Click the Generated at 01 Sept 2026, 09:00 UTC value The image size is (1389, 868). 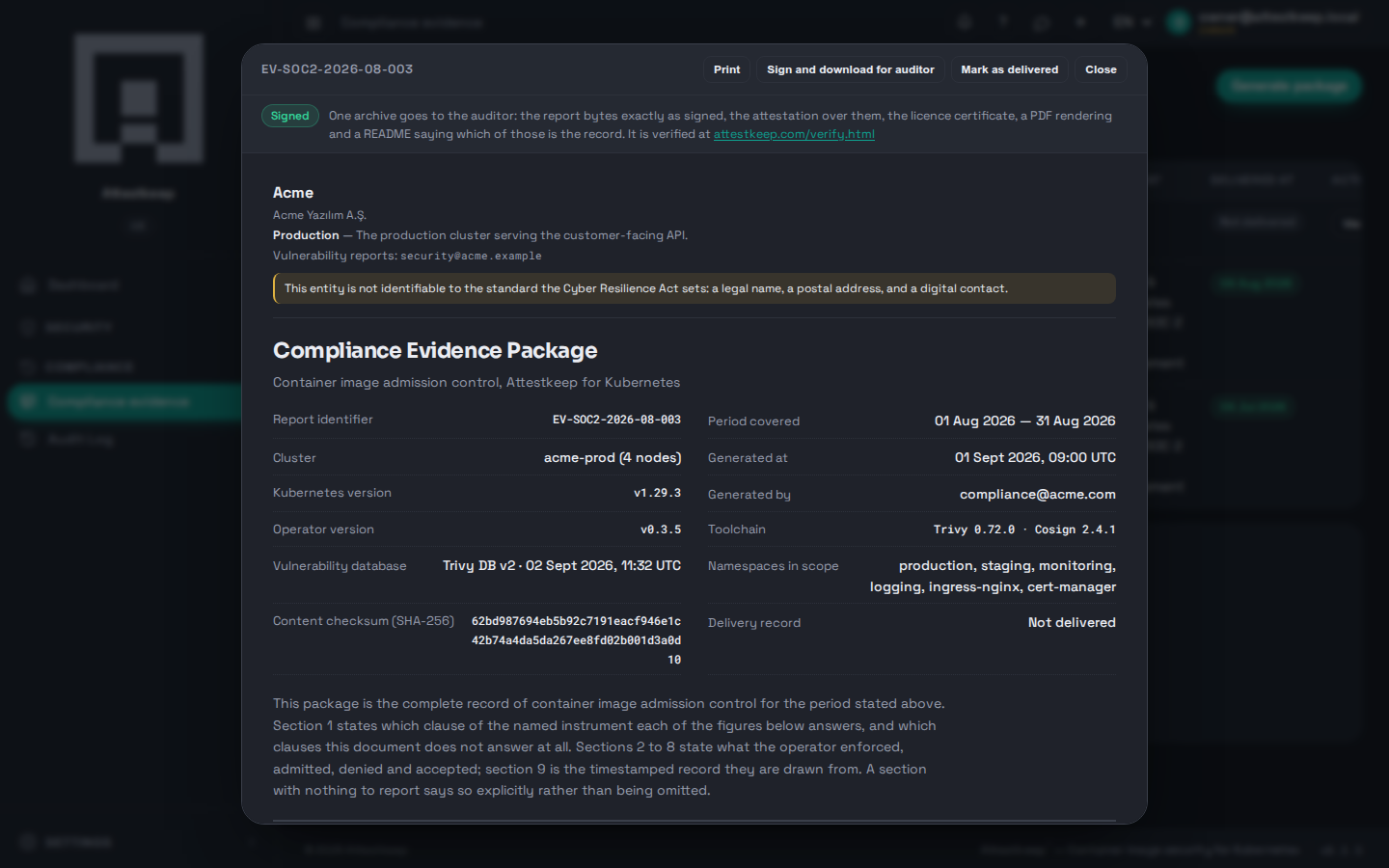click(1035, 458)
